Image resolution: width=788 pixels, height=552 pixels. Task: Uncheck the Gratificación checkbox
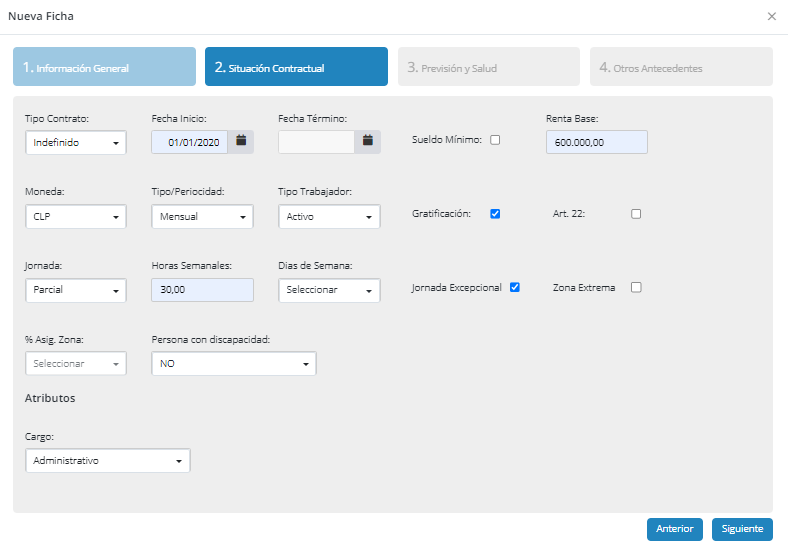point(495,214)
